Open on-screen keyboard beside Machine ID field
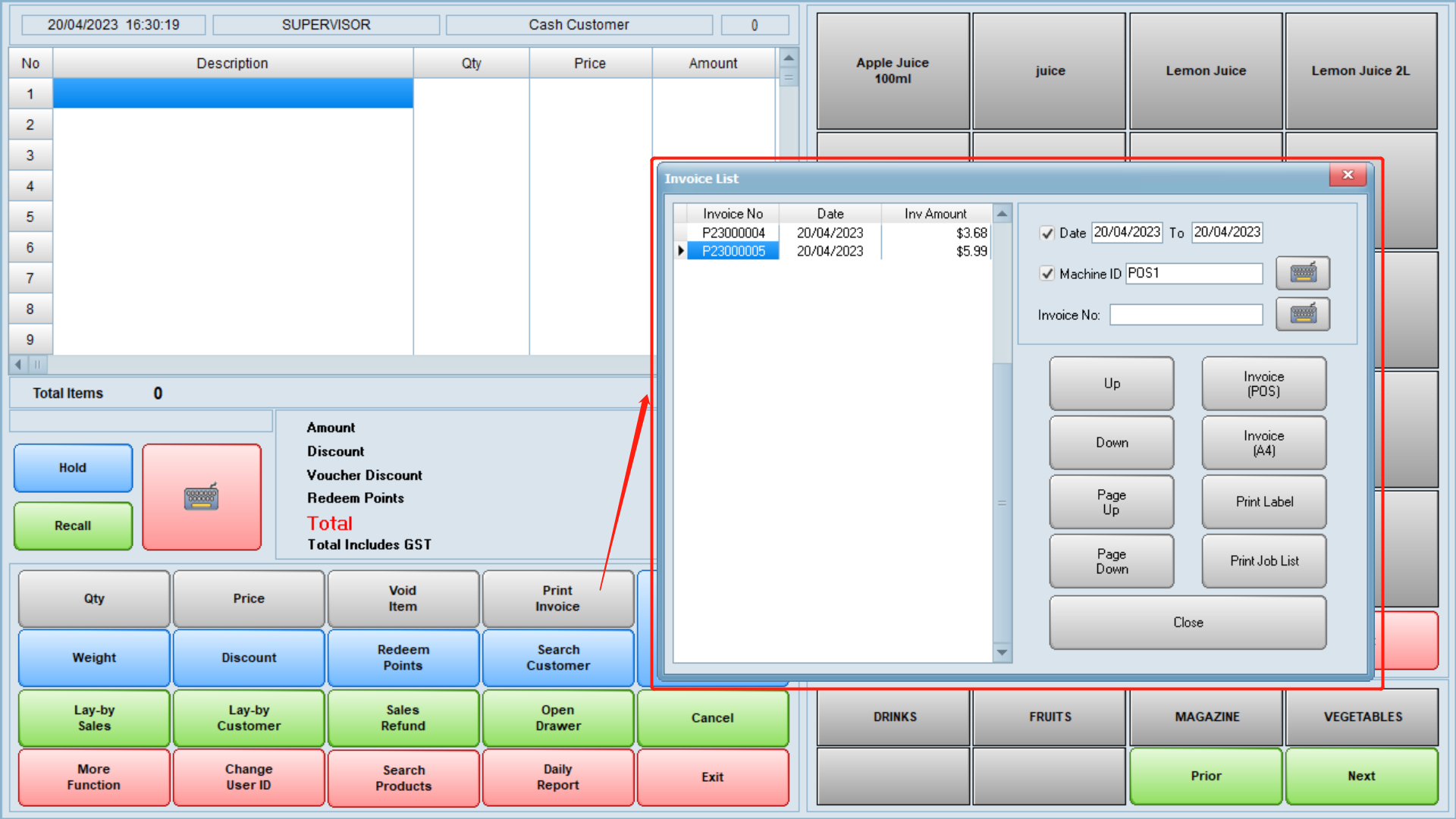1456x819 pixels. [x=1302, y=273]
